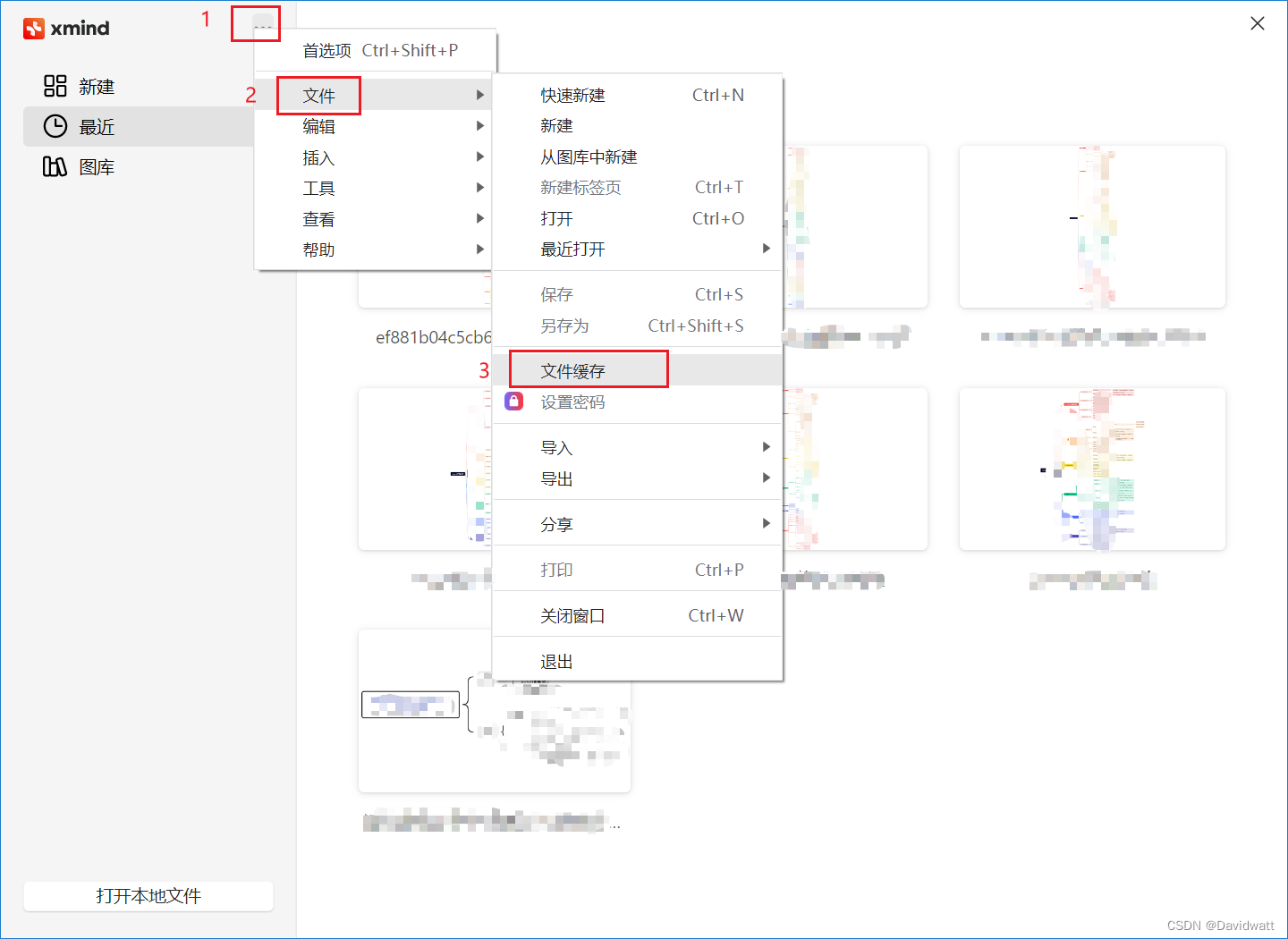Viewport: 1288px width, 939px height.
Task: Open the bottom-left bracket-style map thumbnail
Action: (x=495, y=711)
